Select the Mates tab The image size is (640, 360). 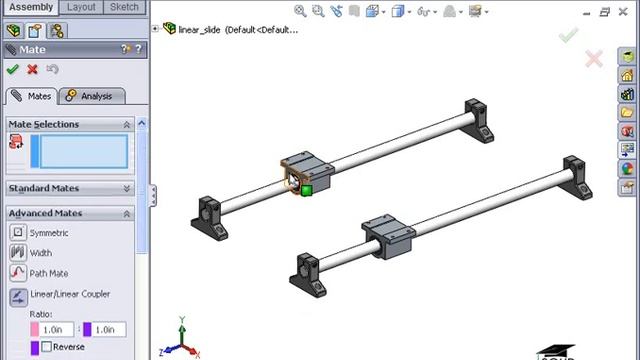point(32,96)
